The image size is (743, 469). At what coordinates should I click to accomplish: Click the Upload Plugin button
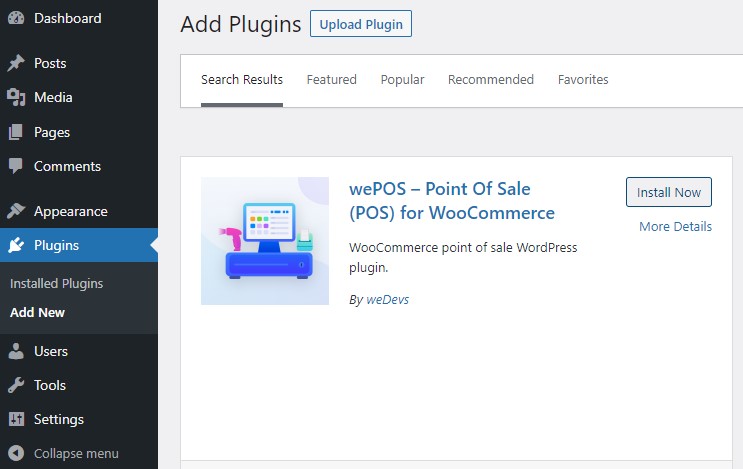361,24
